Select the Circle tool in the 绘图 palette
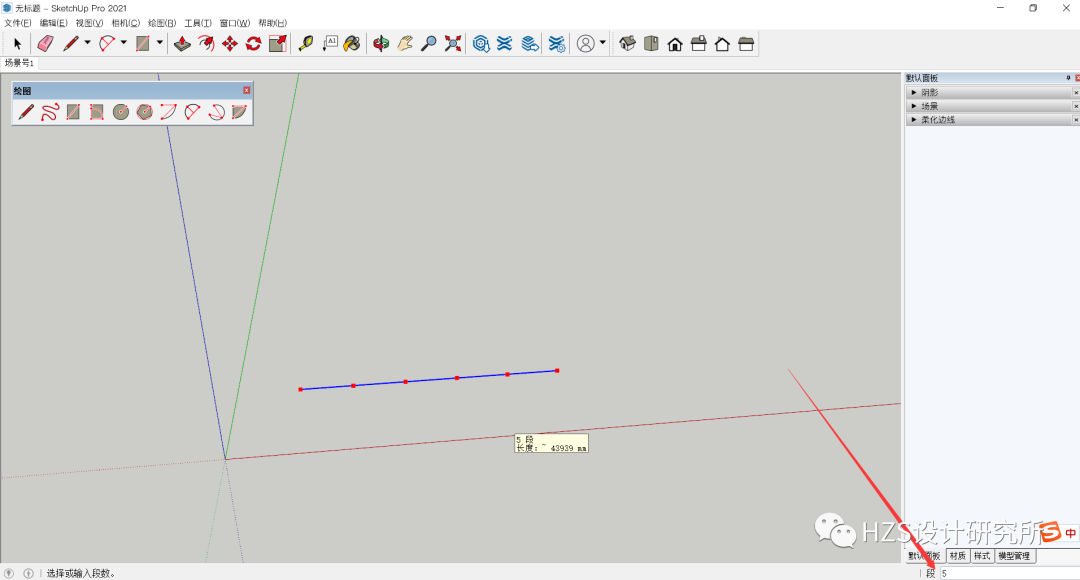1080x580 pixels. tap(121, 111)
